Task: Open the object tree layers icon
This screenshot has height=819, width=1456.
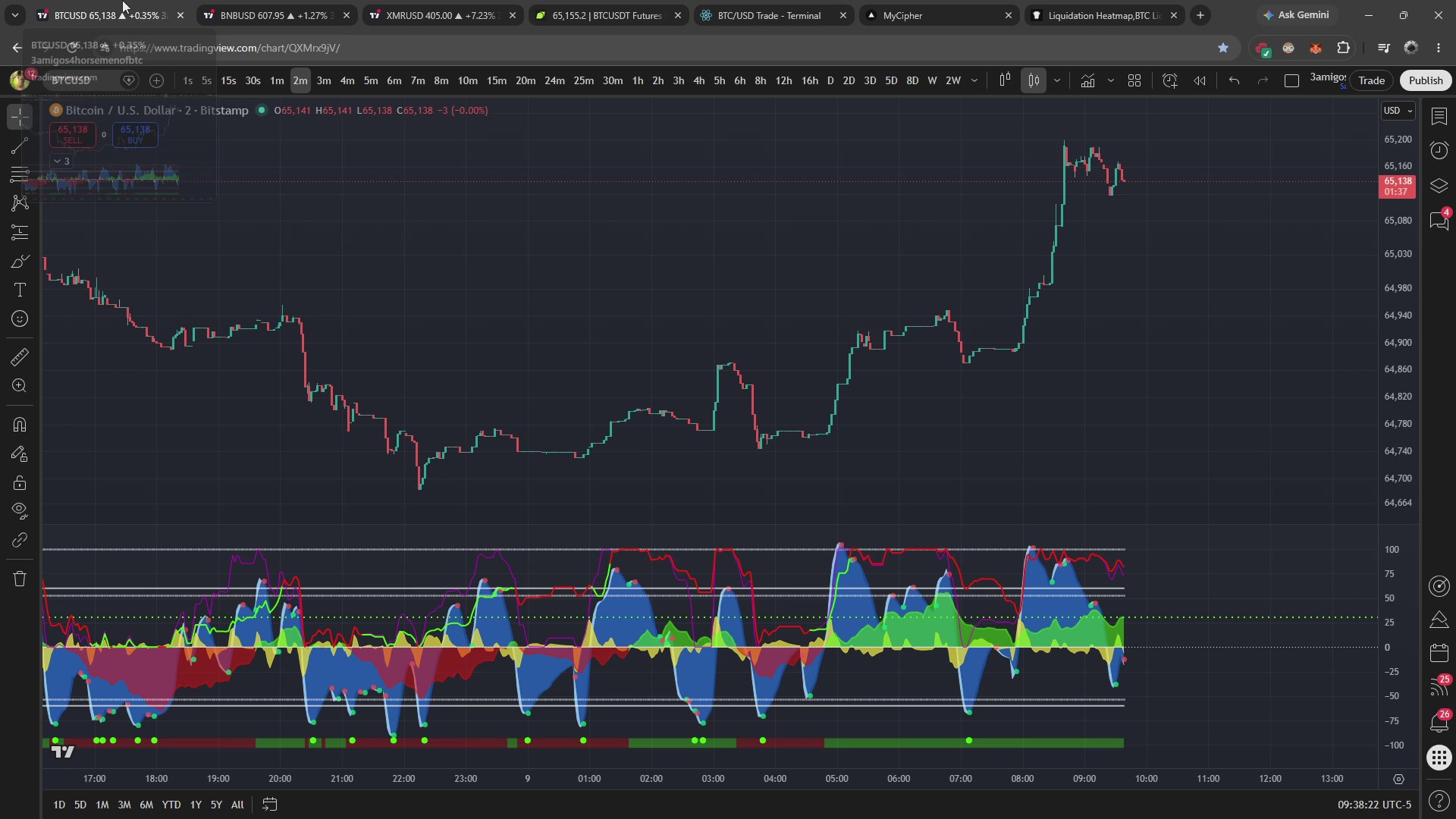Action: [x=1439, y=185]
